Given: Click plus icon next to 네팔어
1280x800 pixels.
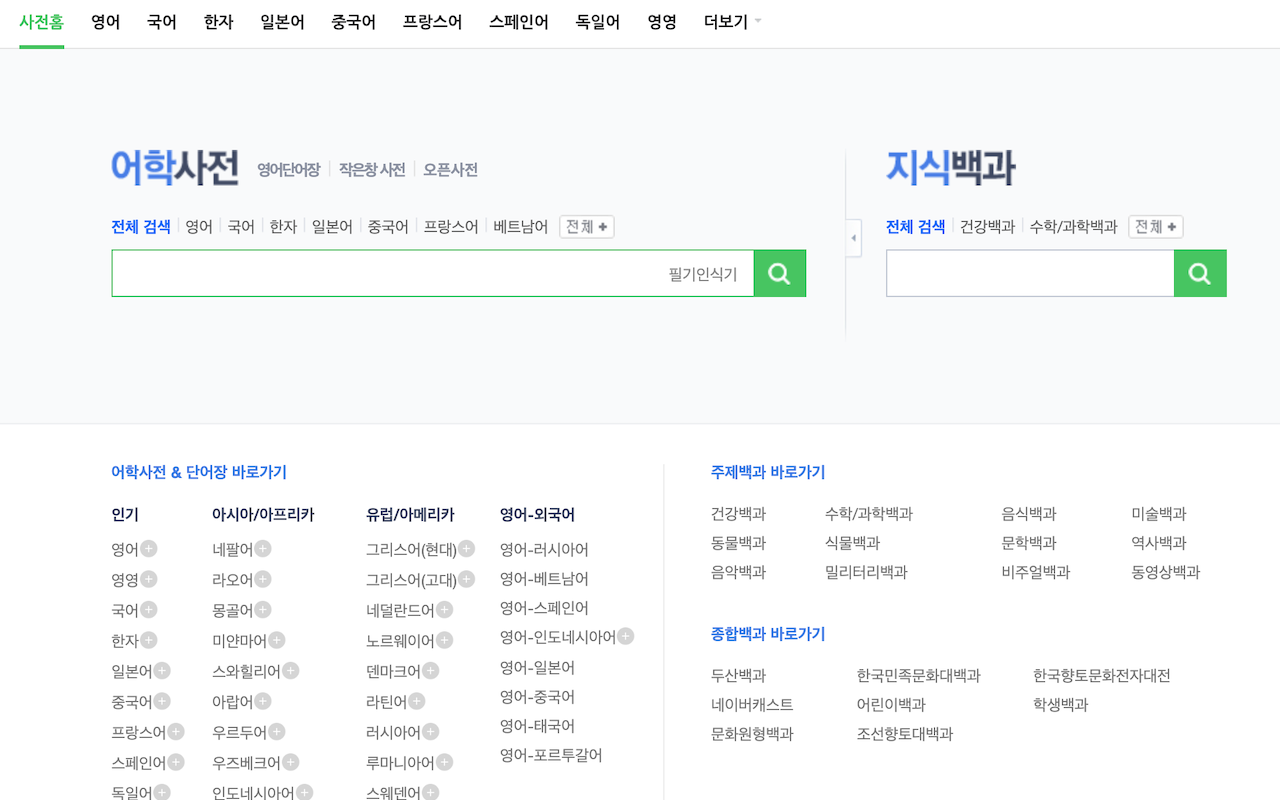Looking at the screenshot, I should 263,548.
